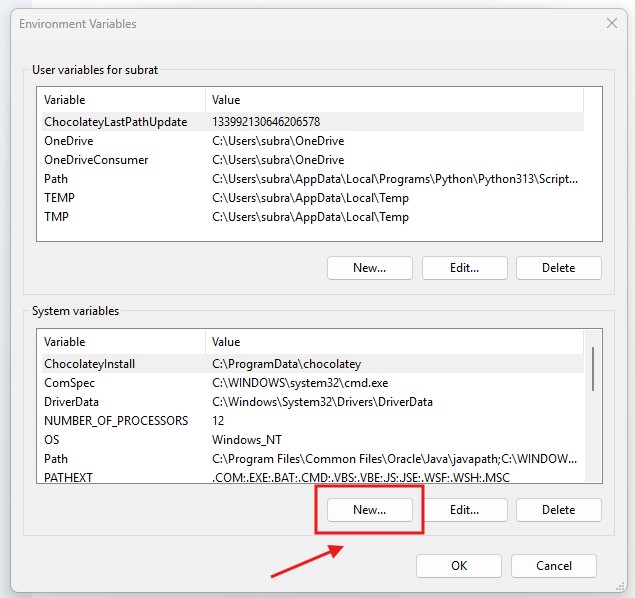Click Delete button under User variables

[558, 268]
